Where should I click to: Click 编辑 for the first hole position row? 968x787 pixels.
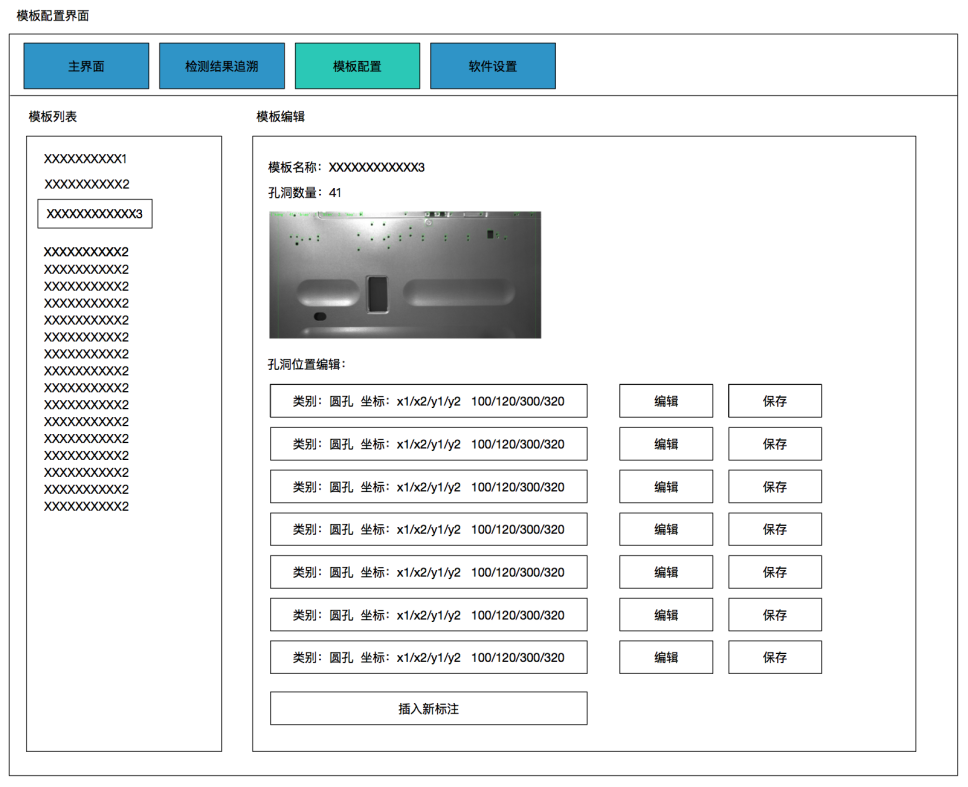point(666,401)
